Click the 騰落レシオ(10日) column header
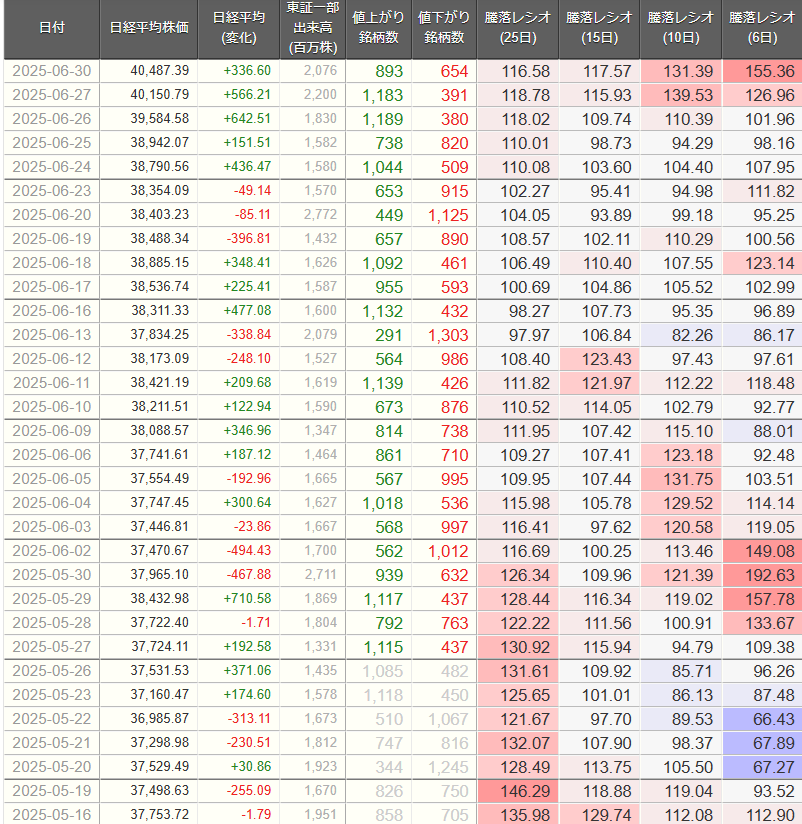The width and height of the screenshot is (802, 824). coord(681,29)
